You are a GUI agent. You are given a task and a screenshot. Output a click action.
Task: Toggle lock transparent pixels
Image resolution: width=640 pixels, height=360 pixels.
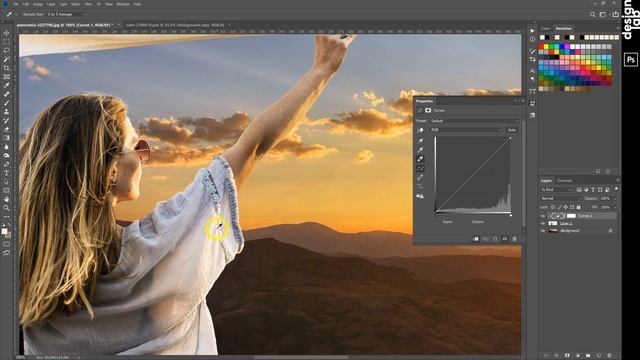click(553, 207)
